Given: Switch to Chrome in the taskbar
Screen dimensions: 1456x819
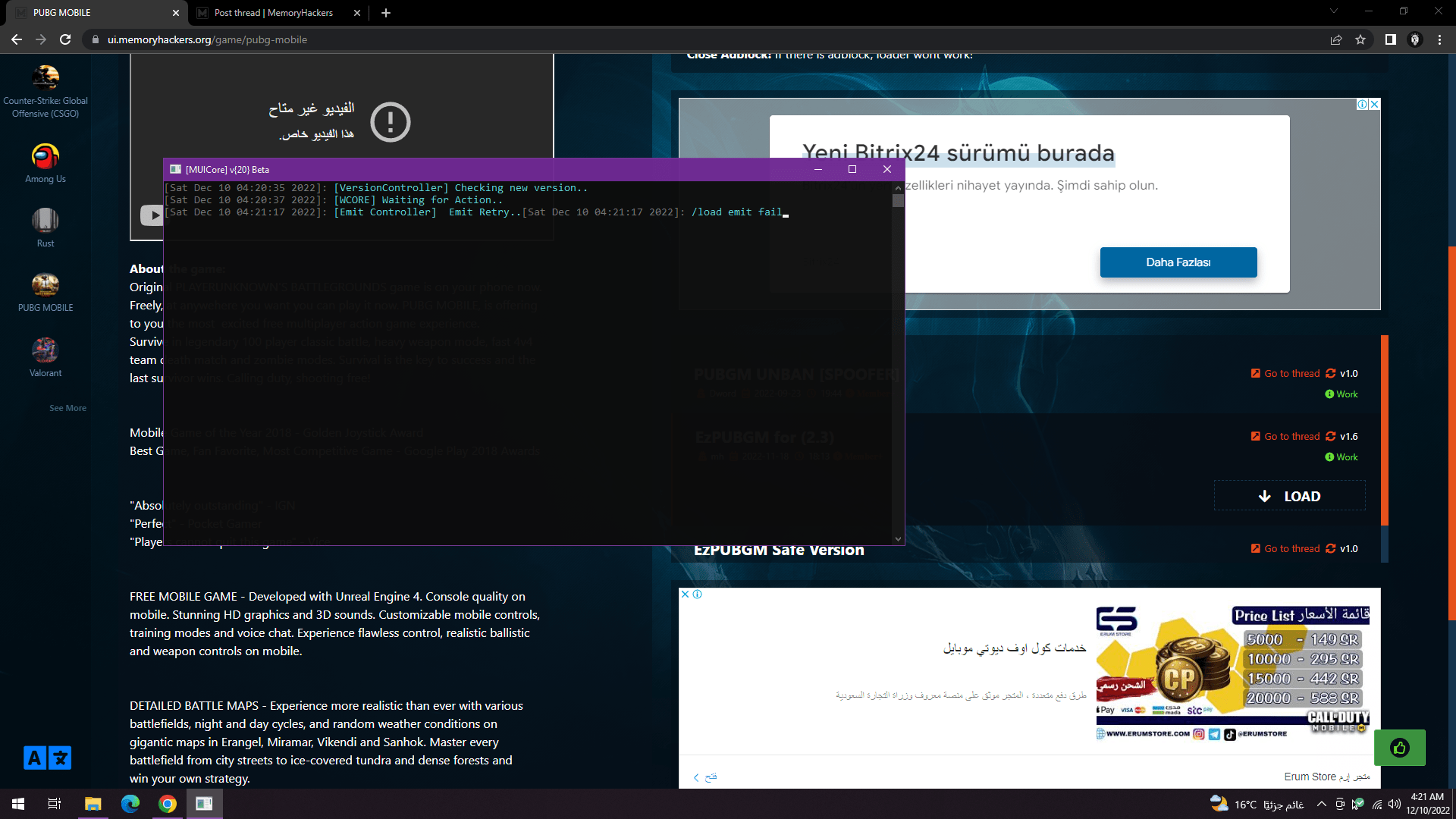Looking at the screenshot, I should [x=168, y=804].
